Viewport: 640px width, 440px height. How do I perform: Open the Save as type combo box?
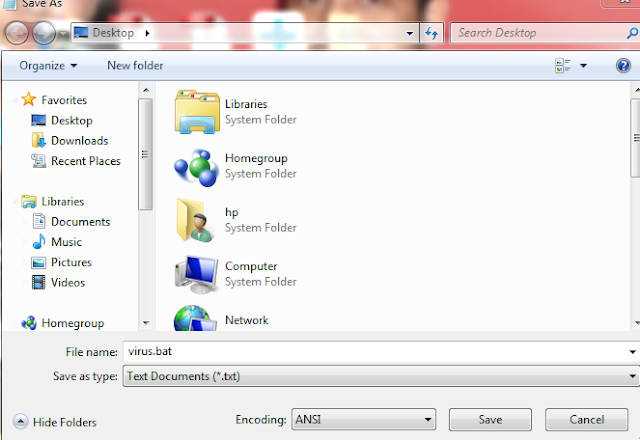click(x=381, y=376)
